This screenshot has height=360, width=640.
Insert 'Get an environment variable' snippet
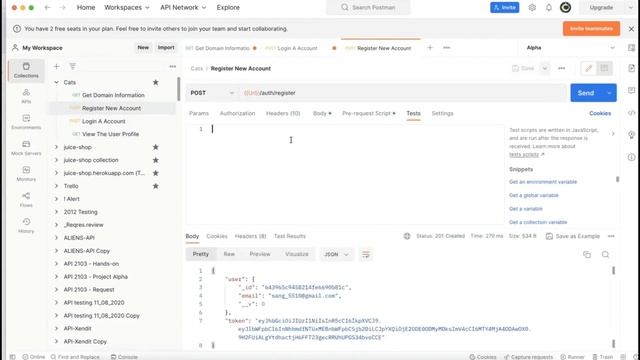(x=543, y=182)
